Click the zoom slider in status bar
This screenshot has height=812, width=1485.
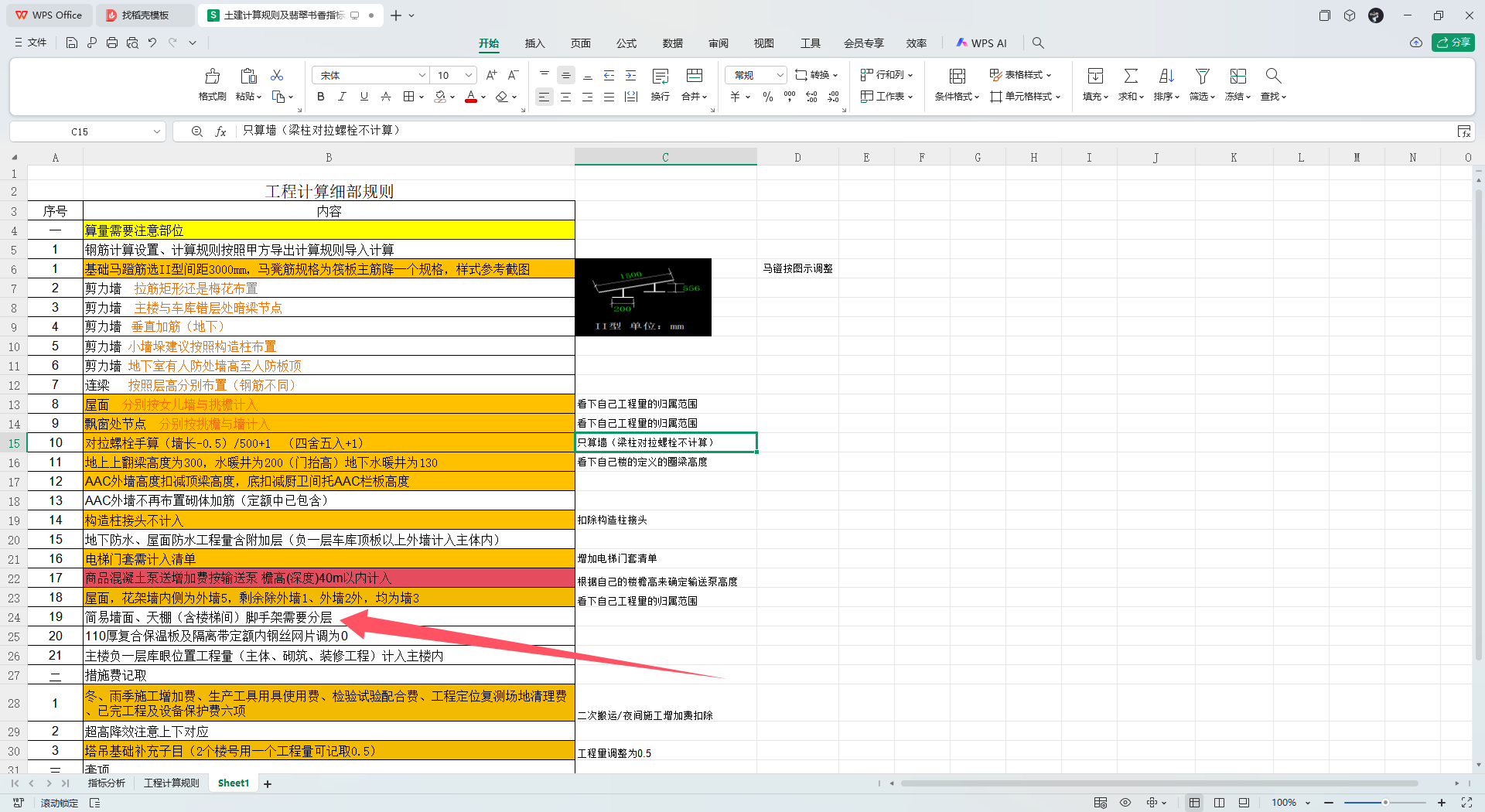coord(1384,803)
